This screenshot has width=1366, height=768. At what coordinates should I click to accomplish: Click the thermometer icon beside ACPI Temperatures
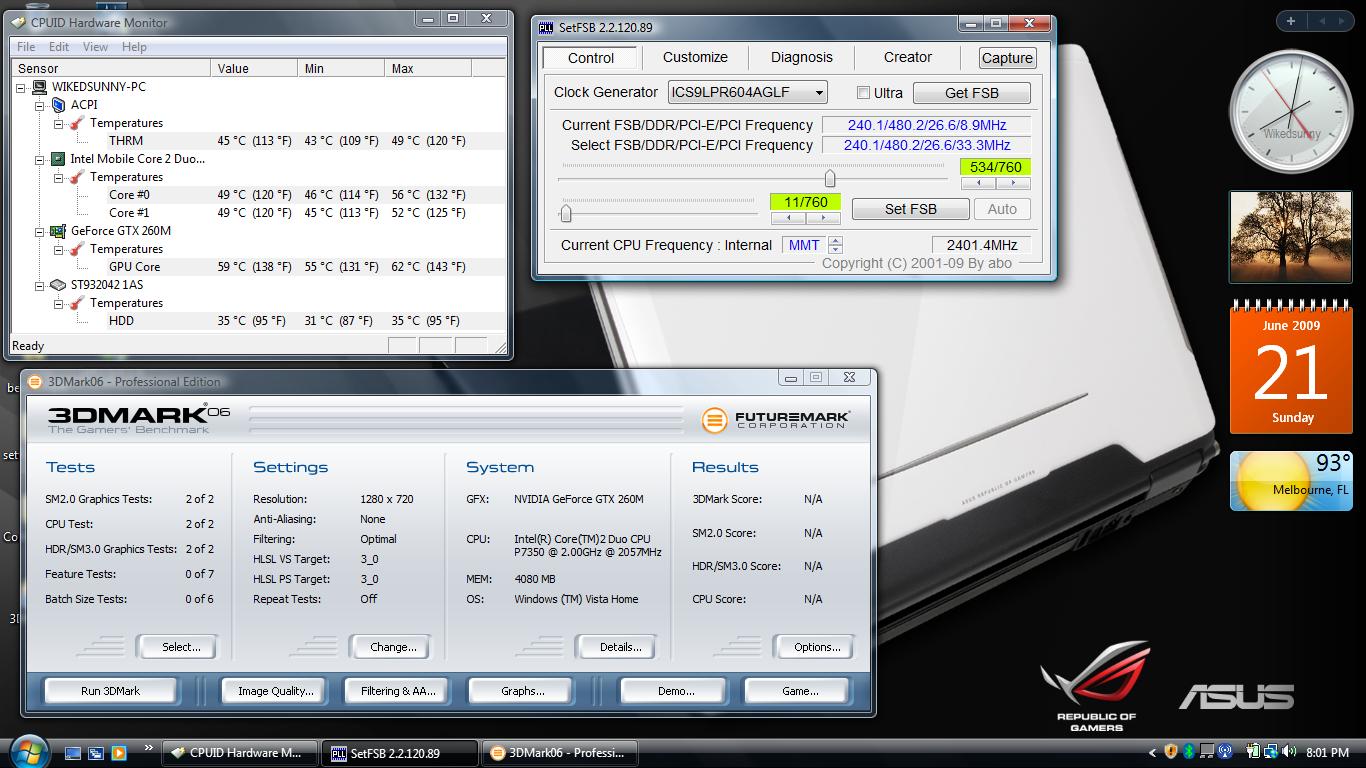click(x=77, y=123)
